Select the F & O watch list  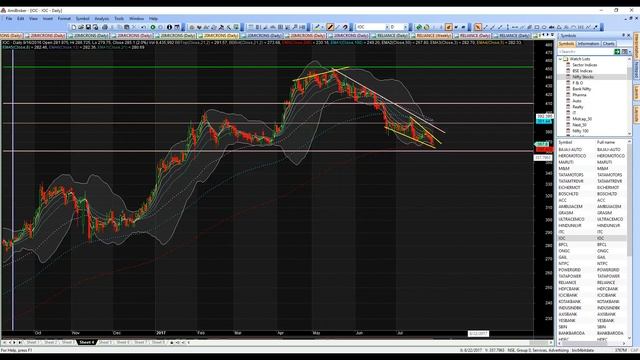pos(578,83)
